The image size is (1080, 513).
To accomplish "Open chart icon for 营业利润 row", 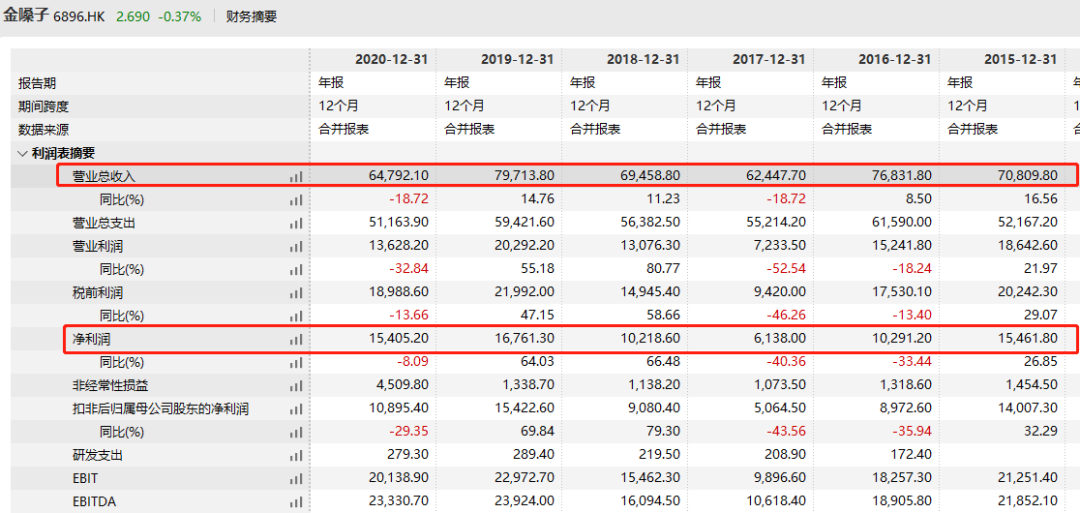I will click(296, 247).
